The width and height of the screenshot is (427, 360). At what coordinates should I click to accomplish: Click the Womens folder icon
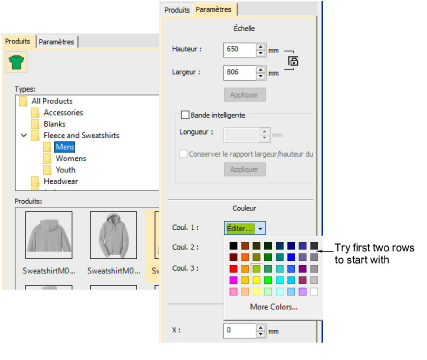click(47, 158)
